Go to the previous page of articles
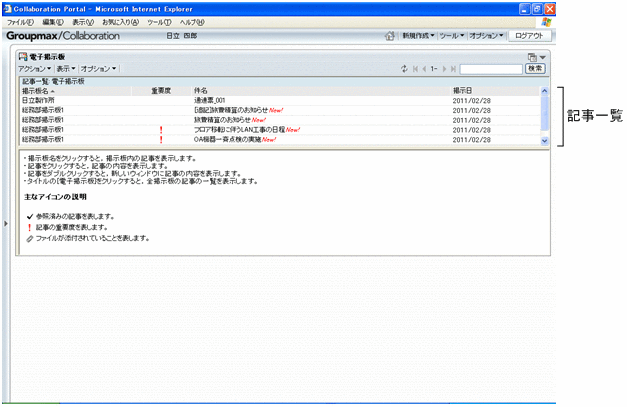This screenshot has height=407, width=627. (x=424, y=69)
